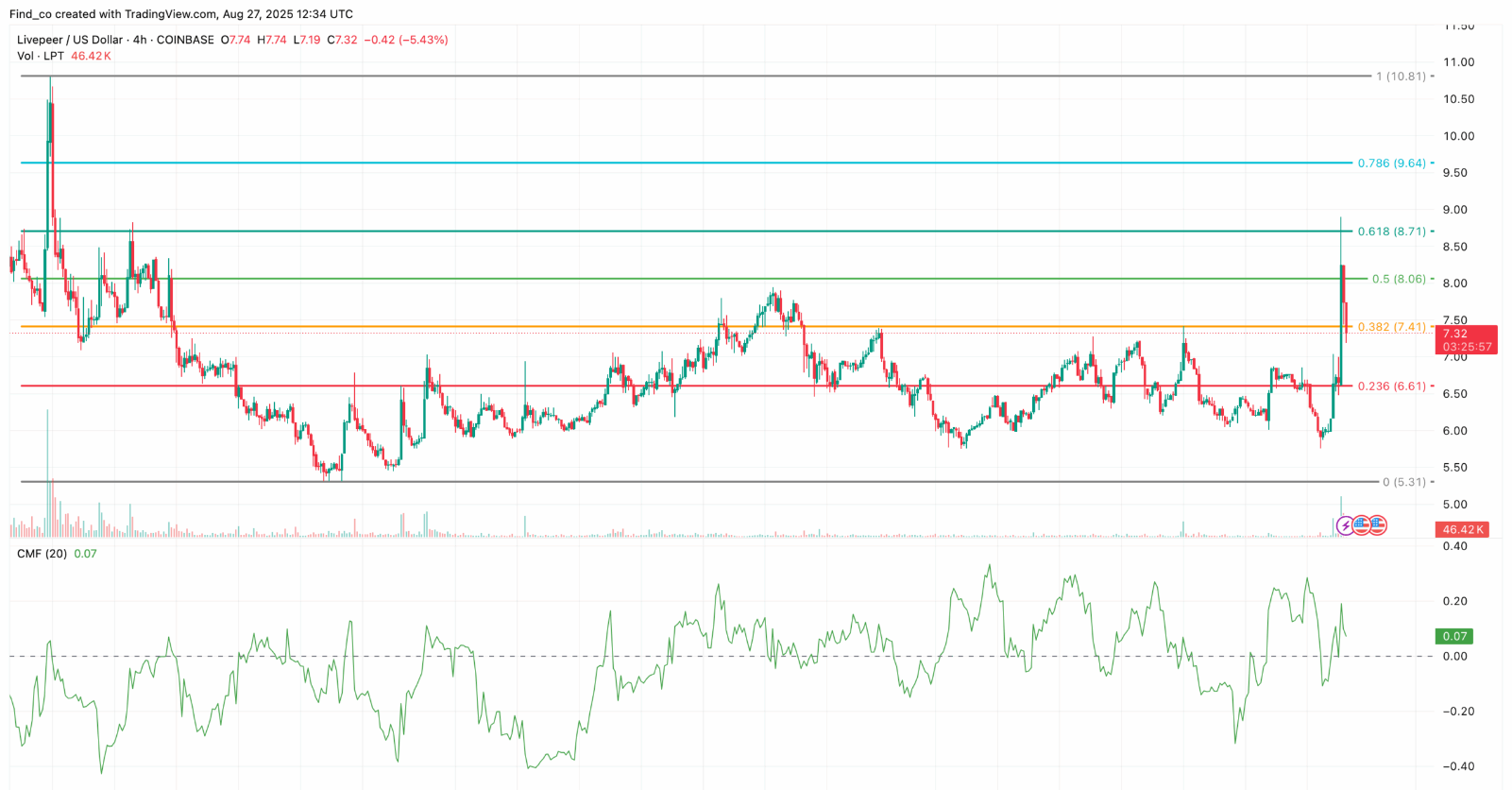Click the 10.00 price axis label

(1458, 136)
